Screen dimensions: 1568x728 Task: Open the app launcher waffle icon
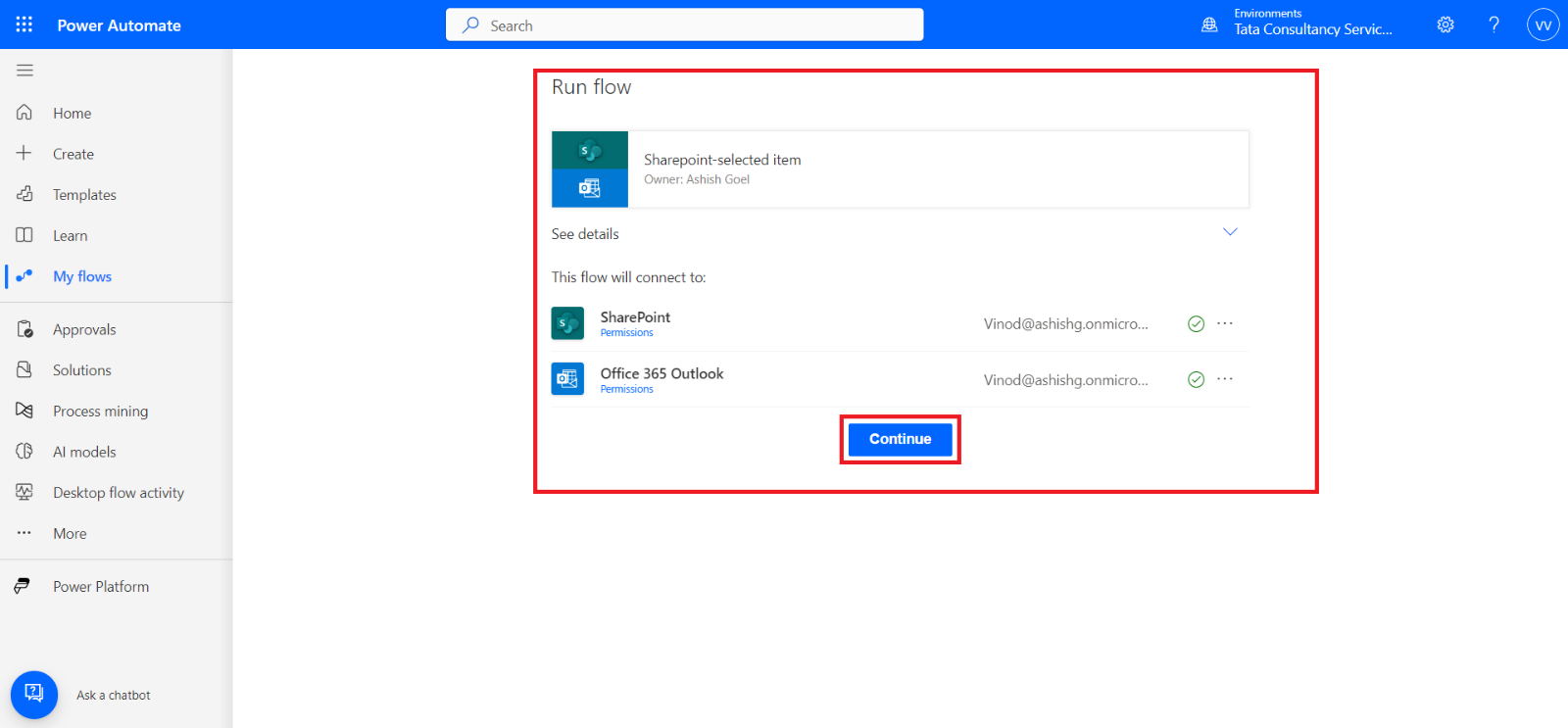(x=24, y=24)
